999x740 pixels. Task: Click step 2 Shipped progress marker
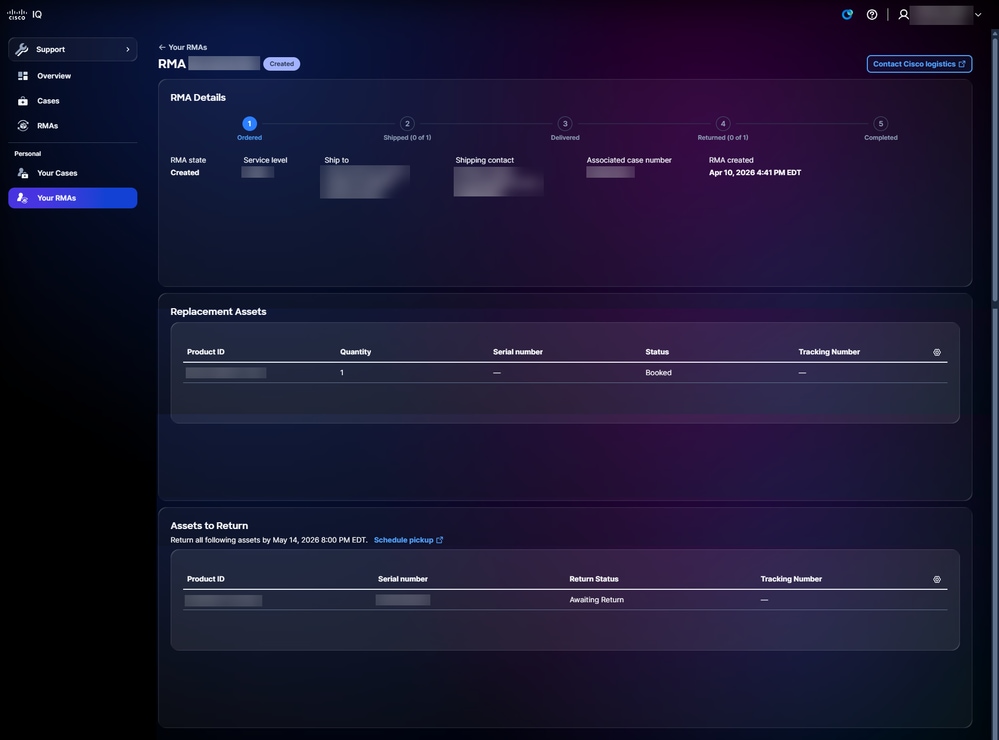[x=407, y=124]
